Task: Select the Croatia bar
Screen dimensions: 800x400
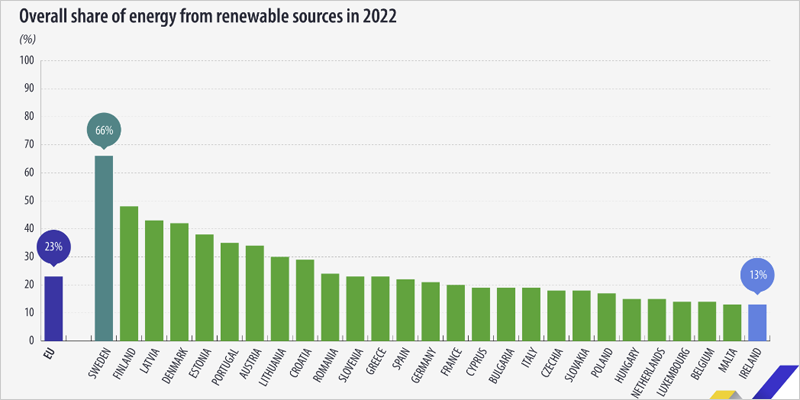Action: point(305,300)
